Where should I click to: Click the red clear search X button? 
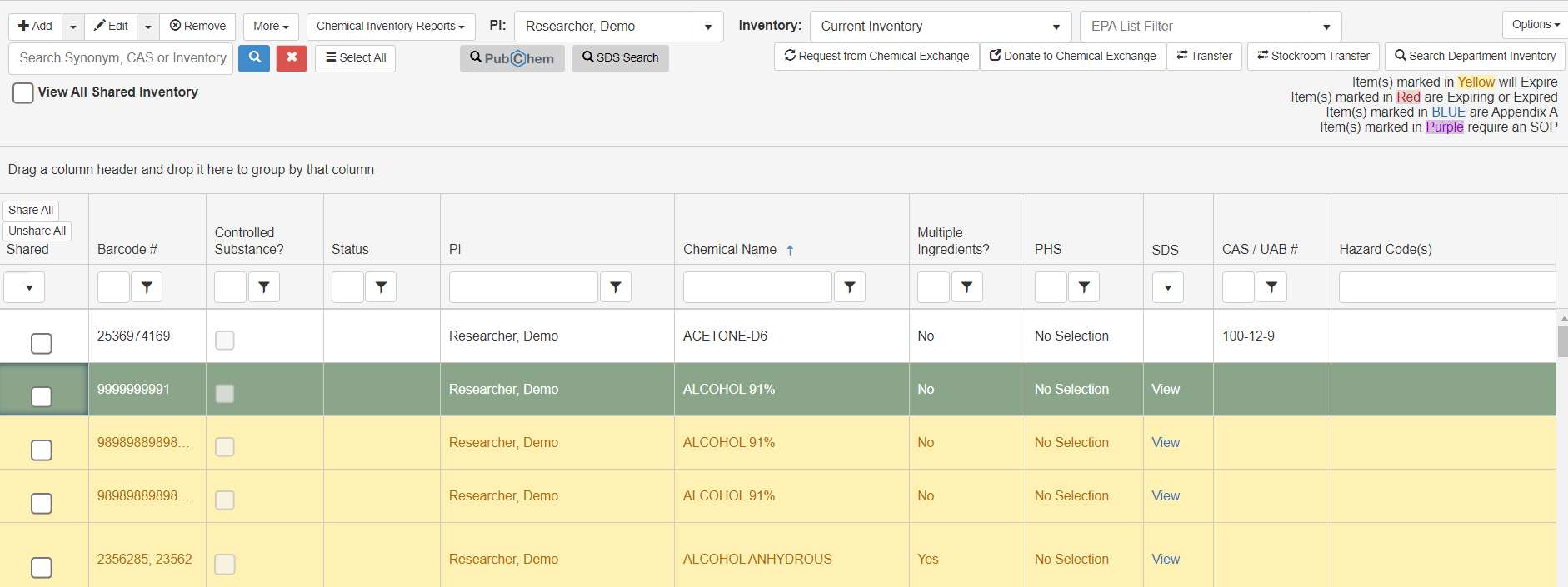(x=292, y=58)
